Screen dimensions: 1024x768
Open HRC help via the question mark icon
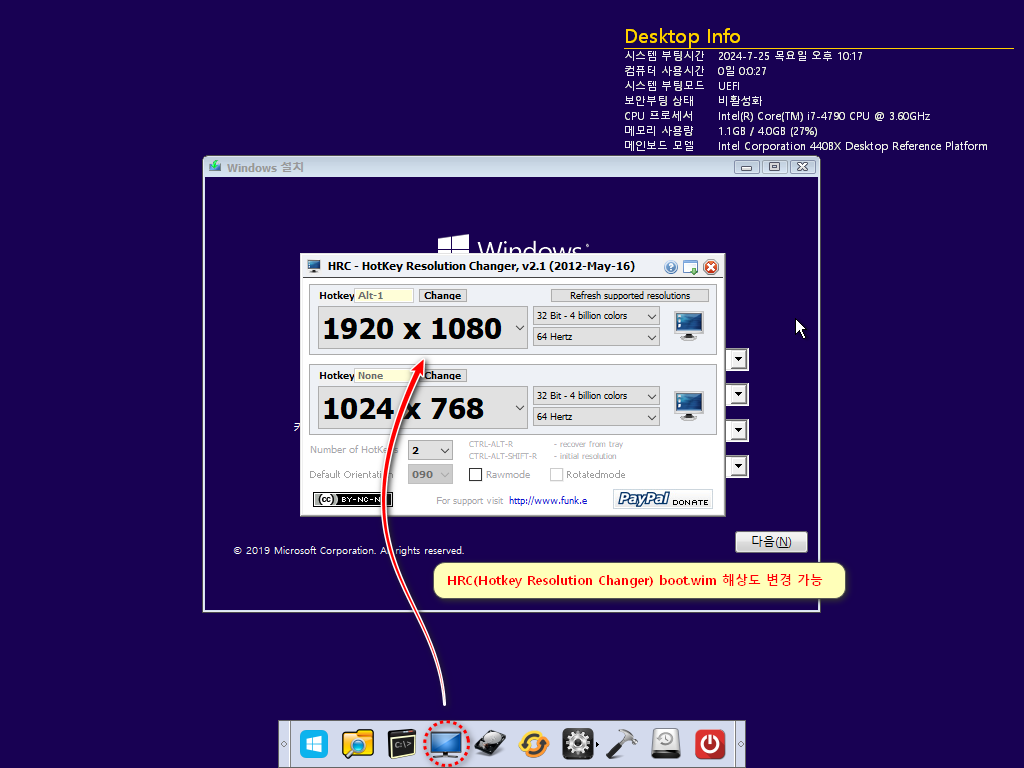point(671,267)
